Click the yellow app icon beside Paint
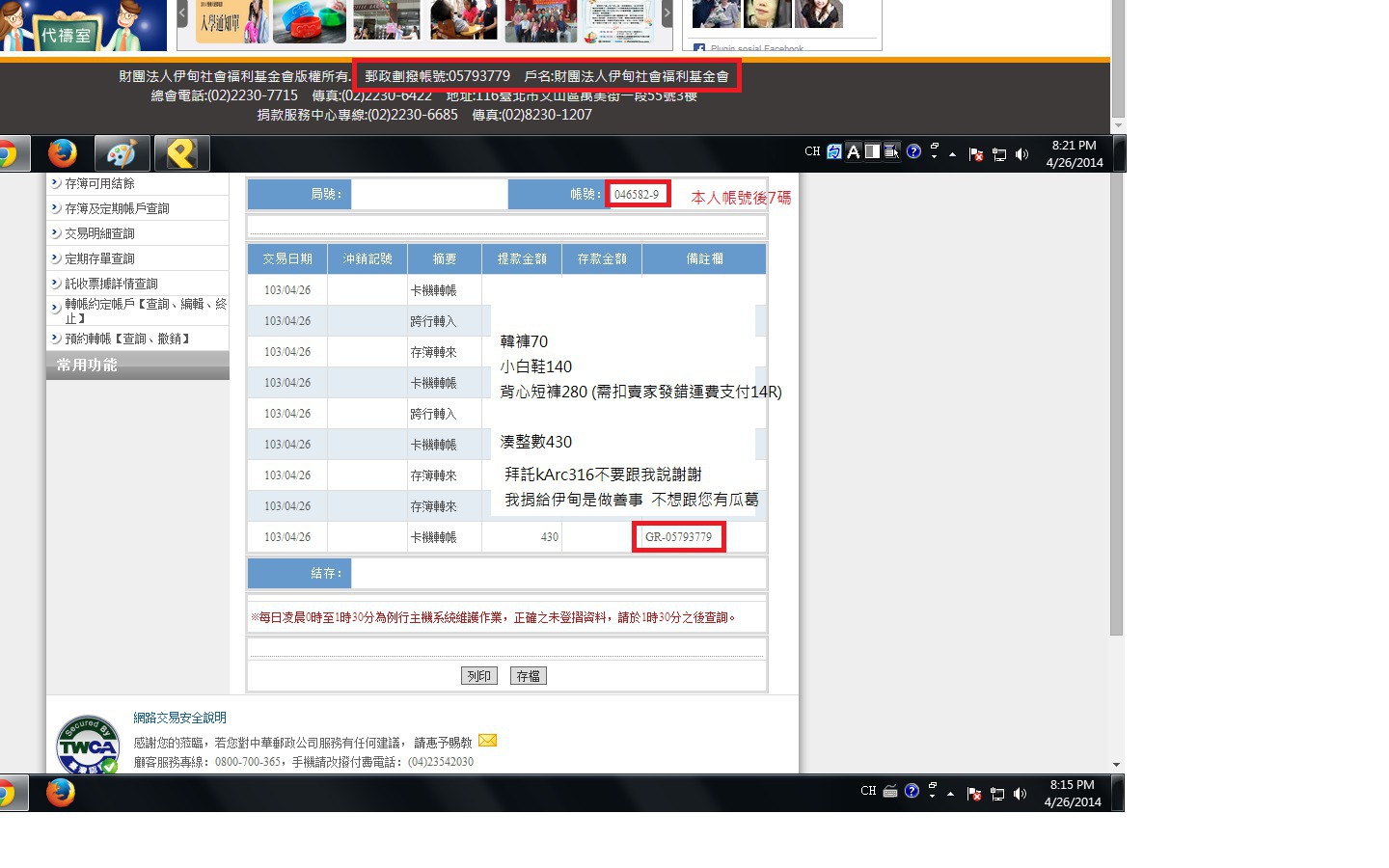The height and width of the screenshot is (868, 1389). [x=181, y=154]
